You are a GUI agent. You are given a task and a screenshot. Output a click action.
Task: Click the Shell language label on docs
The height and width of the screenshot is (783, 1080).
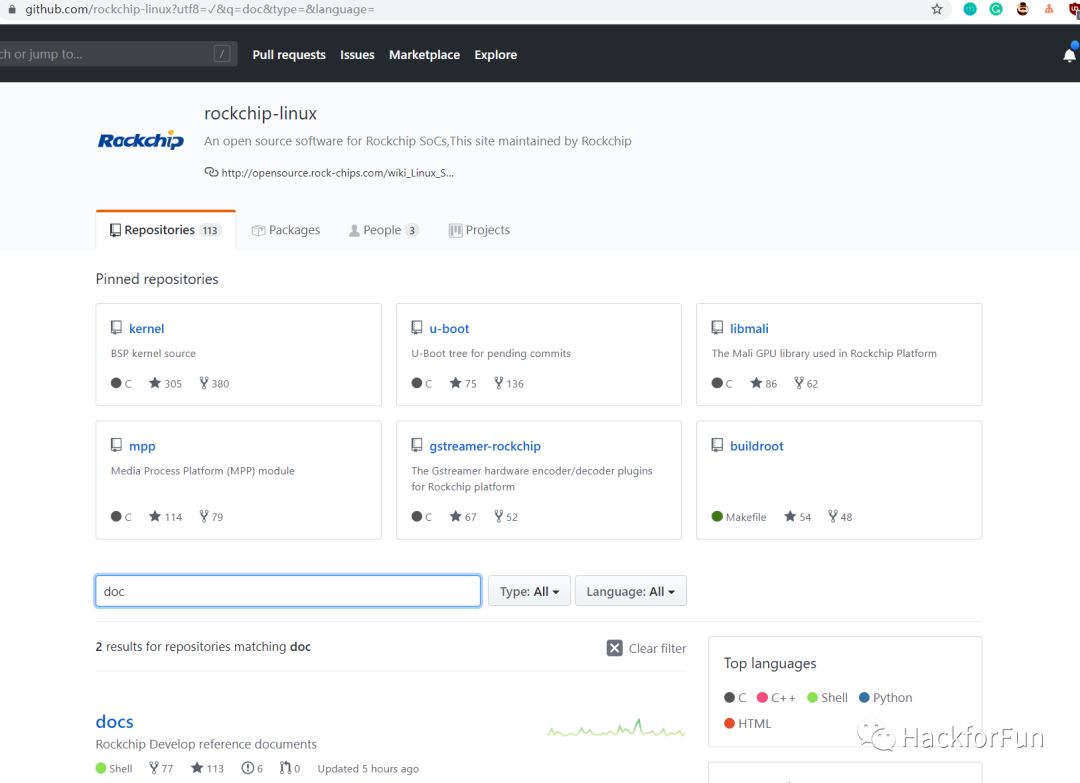pos(114,769)
